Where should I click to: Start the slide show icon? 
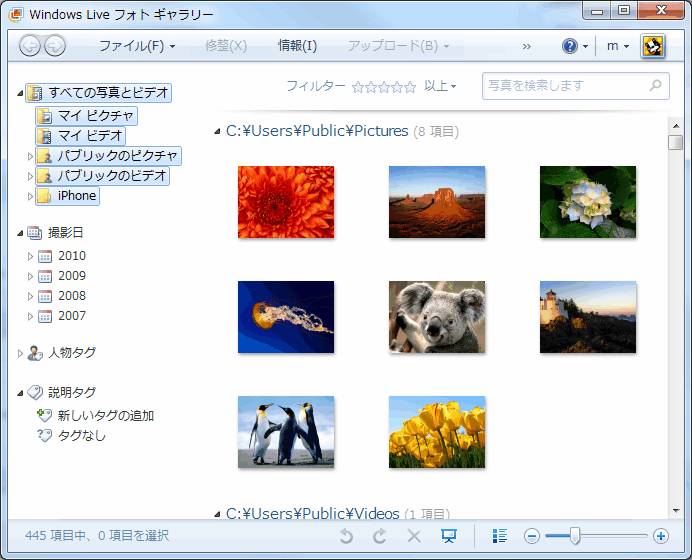click(449, 536)
